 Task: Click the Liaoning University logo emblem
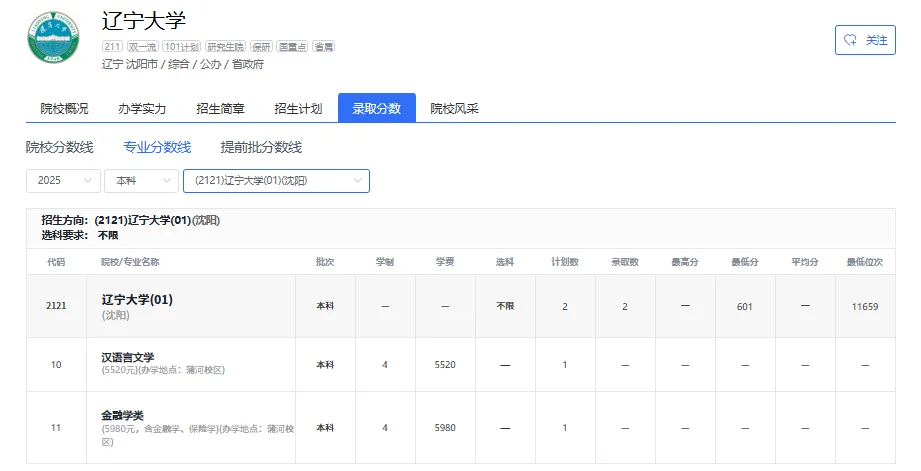coord(53,37)
